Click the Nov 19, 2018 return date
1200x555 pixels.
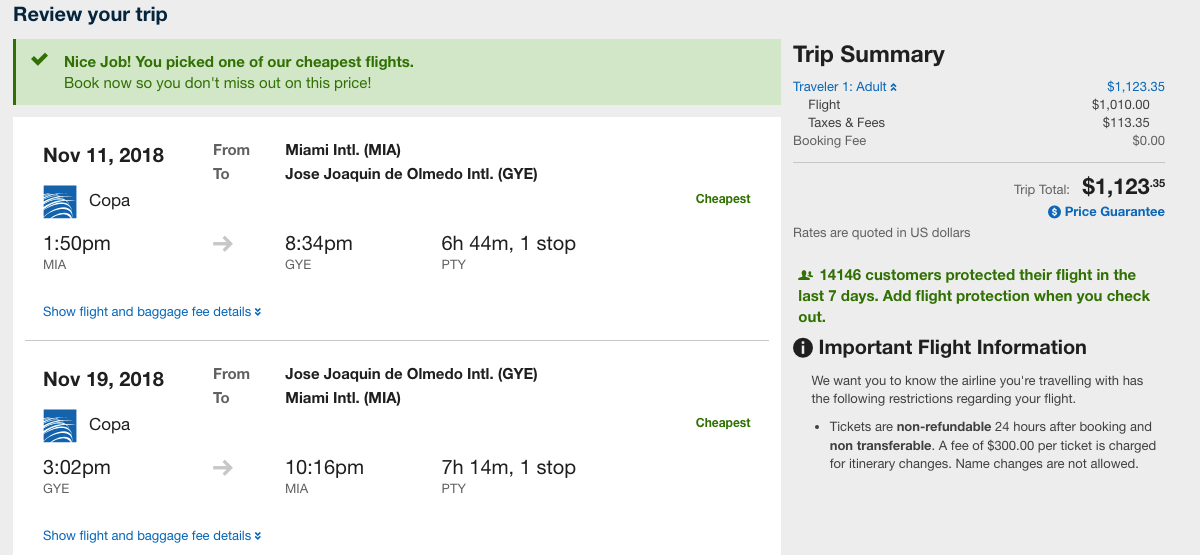pos(103,380)
